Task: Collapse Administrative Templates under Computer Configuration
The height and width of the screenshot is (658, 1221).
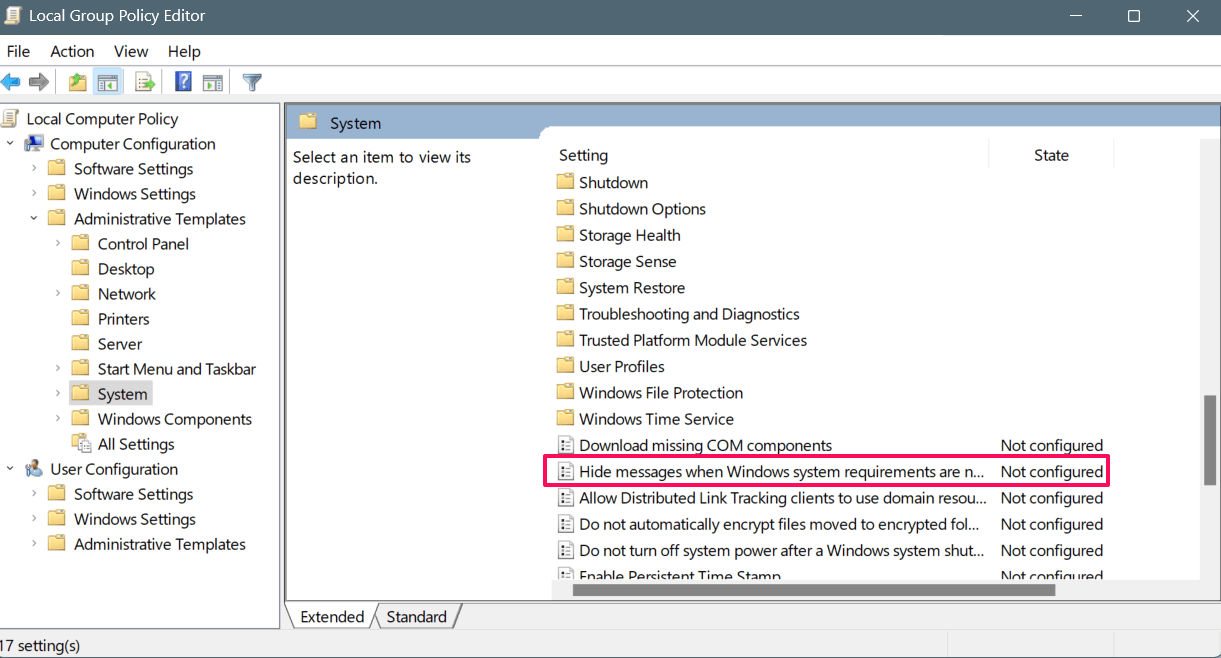Action: (34, 219)
